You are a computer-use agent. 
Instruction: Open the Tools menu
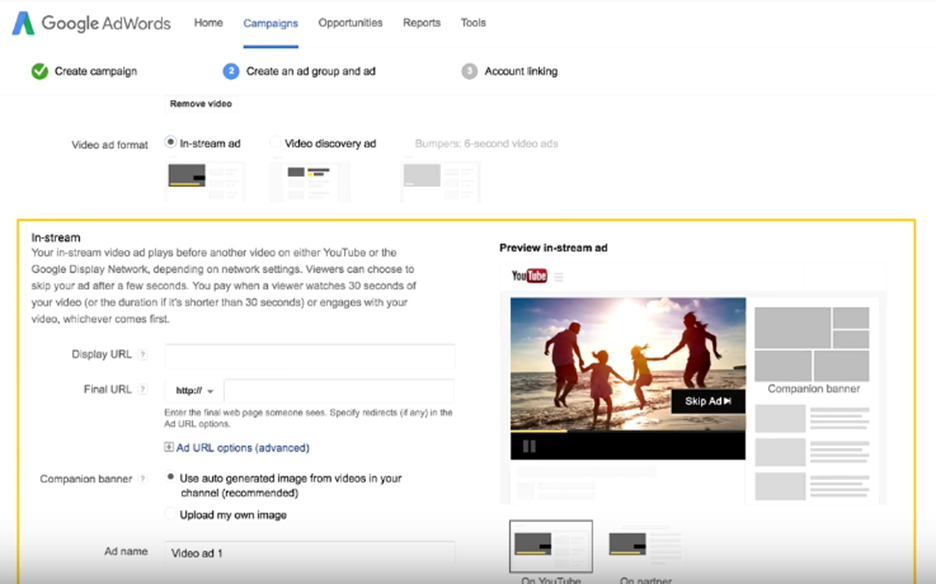pyautogui.click(x=473, y=23)
